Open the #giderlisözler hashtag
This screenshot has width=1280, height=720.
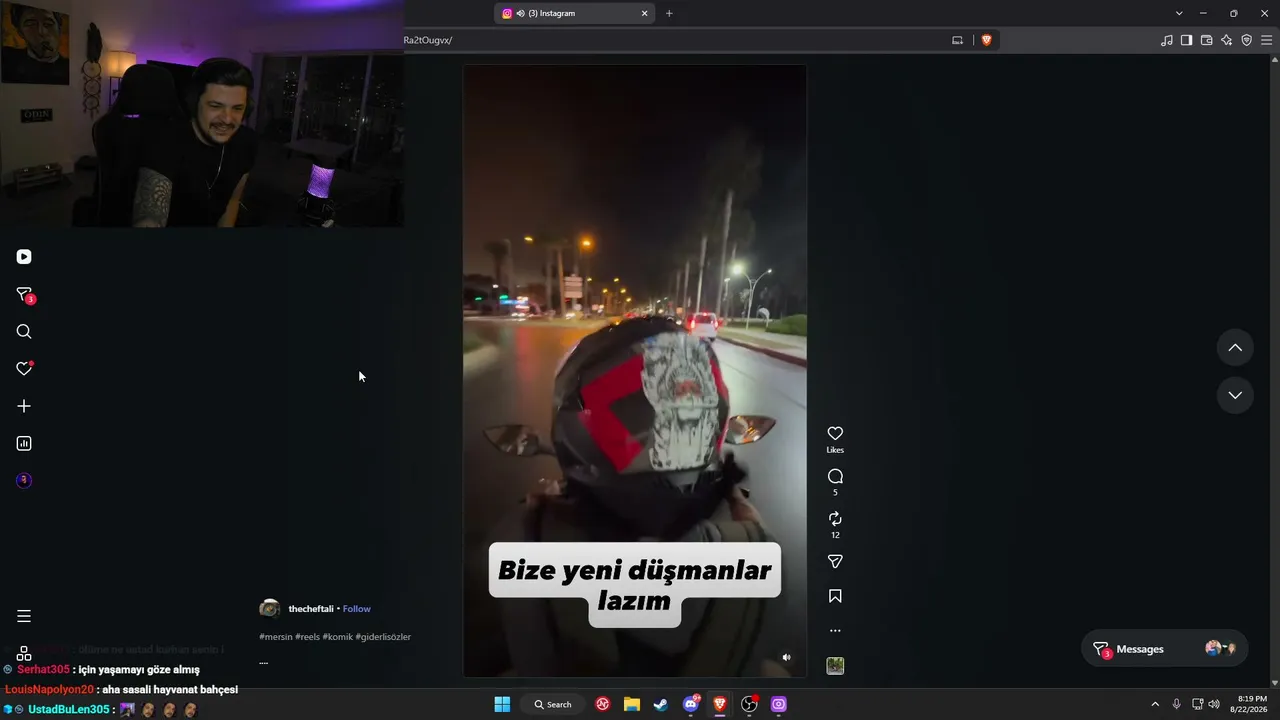383,637
